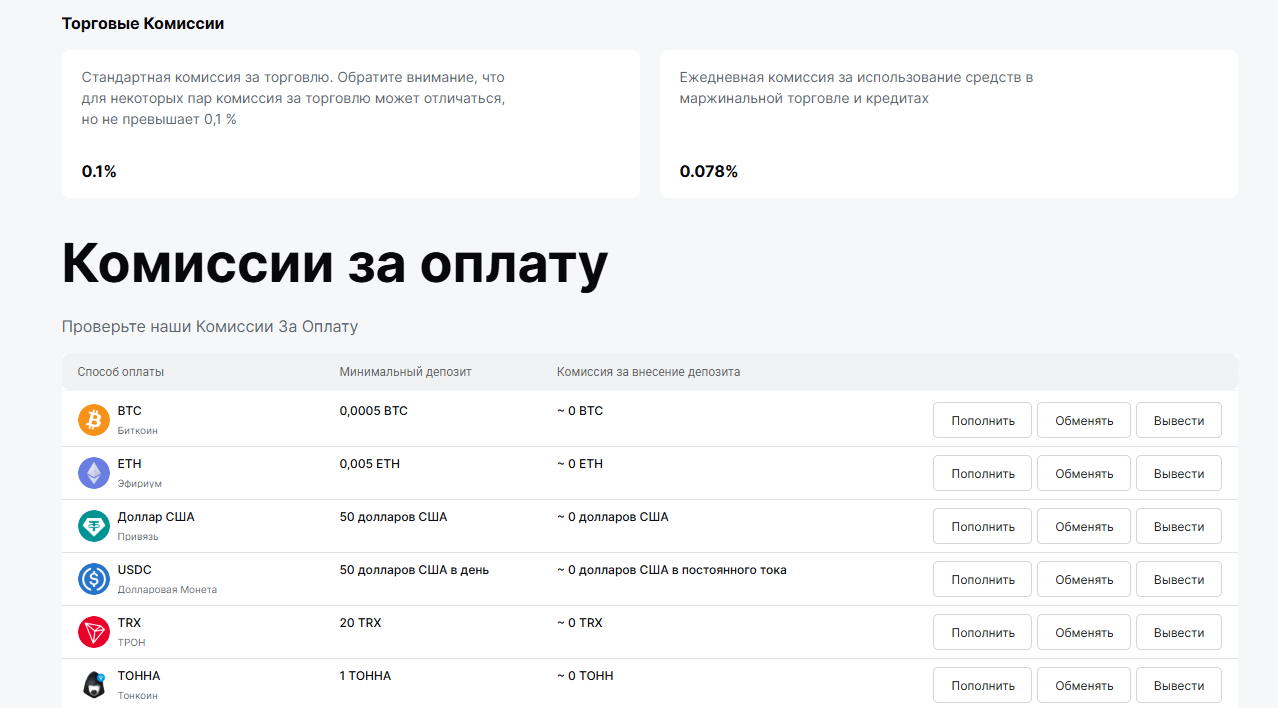Screen dimensions: 1278x708
Task: Click the ~ 0 TRX deposit fee cell
Action: pos(580,623)
